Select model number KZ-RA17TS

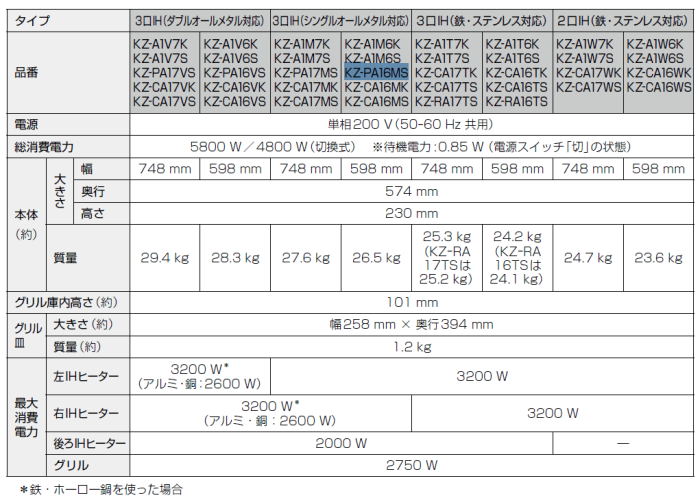(446, 101)
